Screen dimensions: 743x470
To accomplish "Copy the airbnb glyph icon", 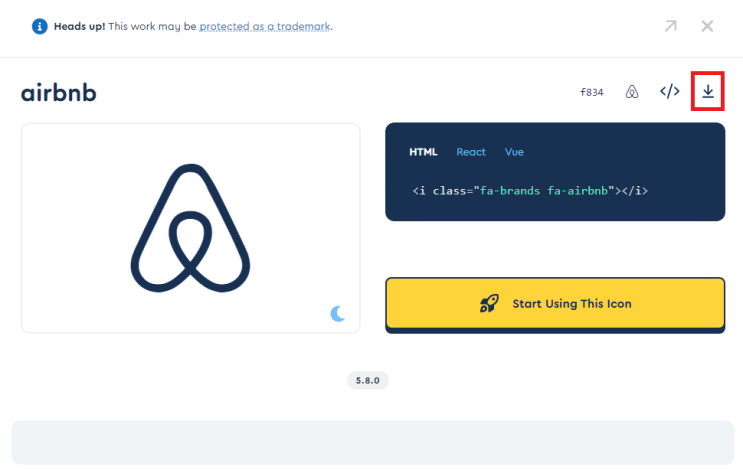I will pos(632,91).
